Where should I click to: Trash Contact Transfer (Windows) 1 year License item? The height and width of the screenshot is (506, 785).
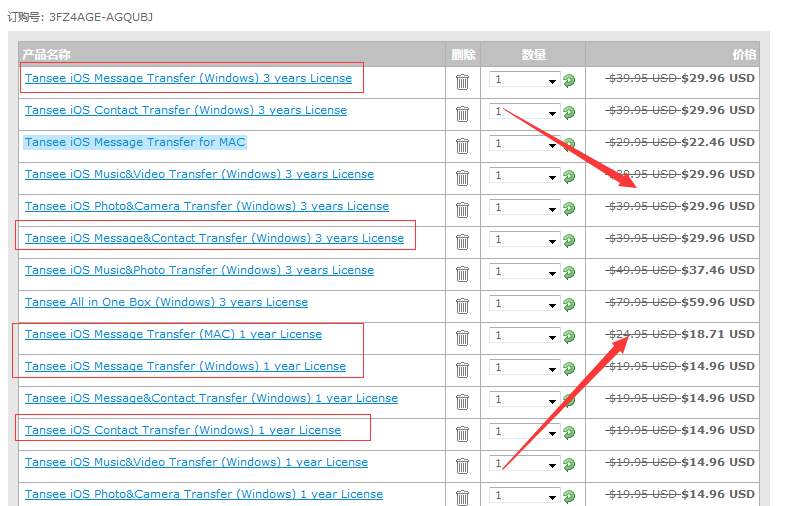tap(462, 434)
